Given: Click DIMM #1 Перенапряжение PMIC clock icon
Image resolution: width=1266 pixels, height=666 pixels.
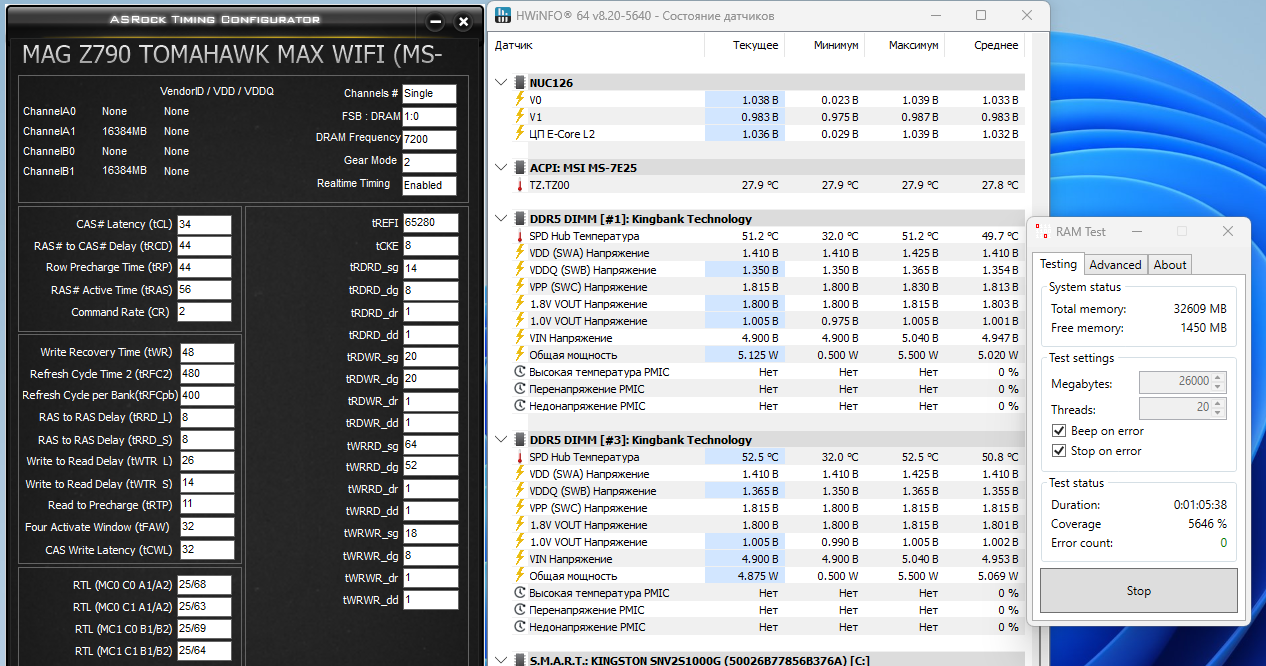Looking at the screenshot, I should 520,389.
